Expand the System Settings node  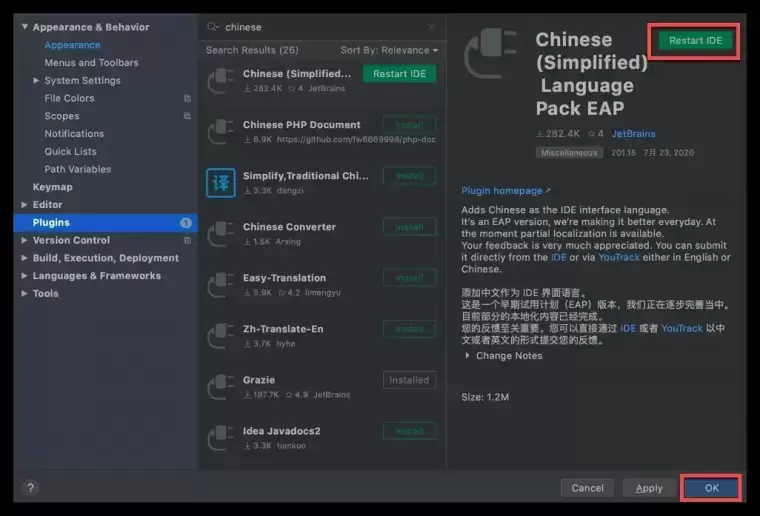36,80
